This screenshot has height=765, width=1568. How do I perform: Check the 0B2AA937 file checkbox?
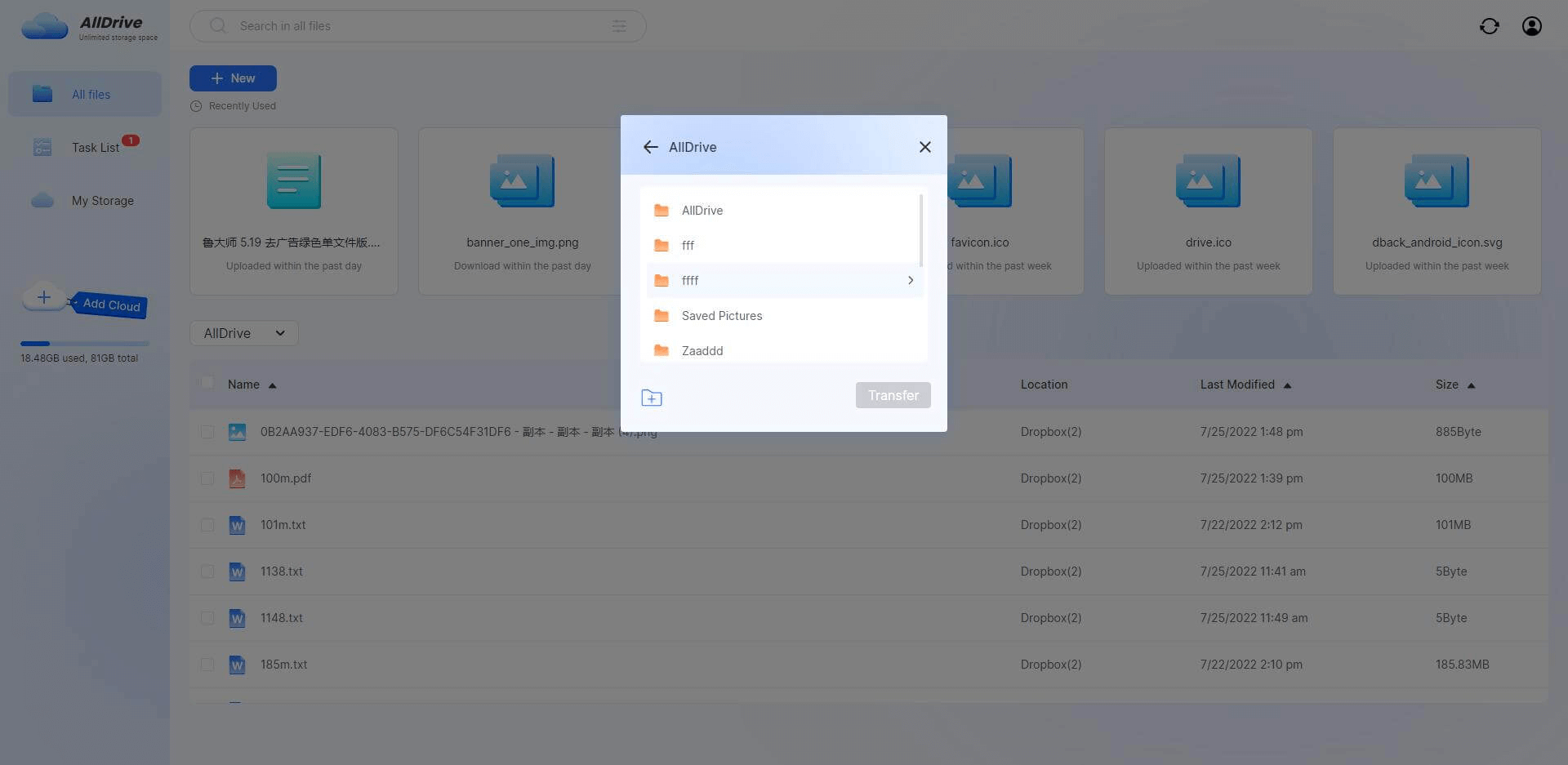pos(207,432)
